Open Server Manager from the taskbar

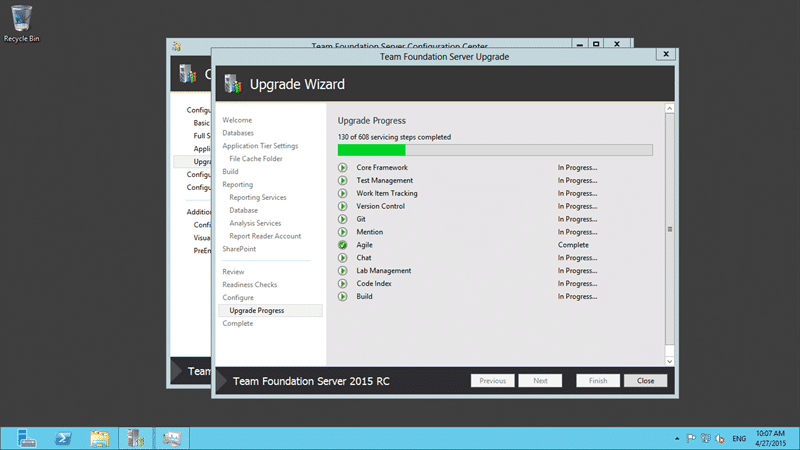(x=26, y=438)
